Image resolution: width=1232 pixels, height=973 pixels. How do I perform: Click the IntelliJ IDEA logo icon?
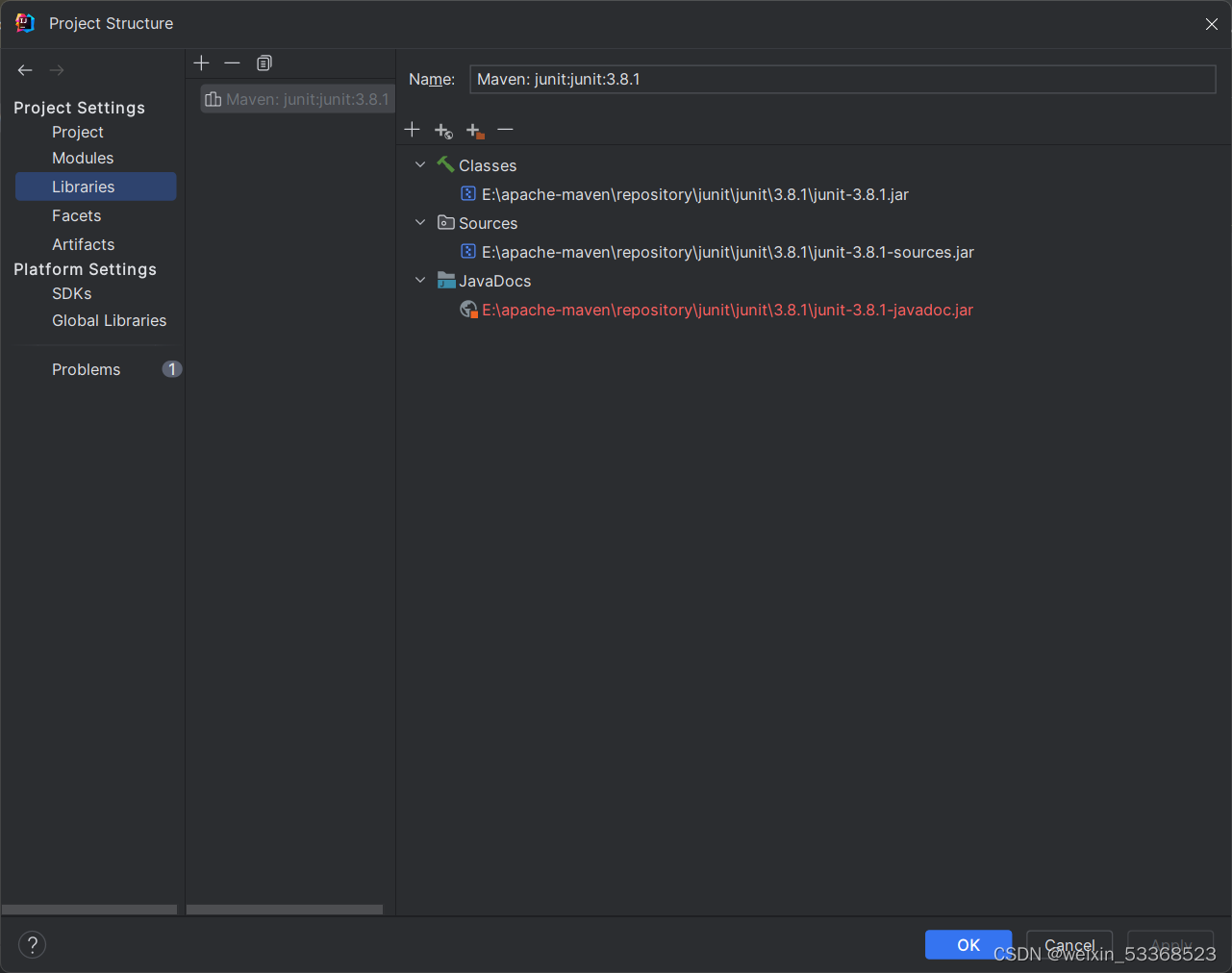25,23
